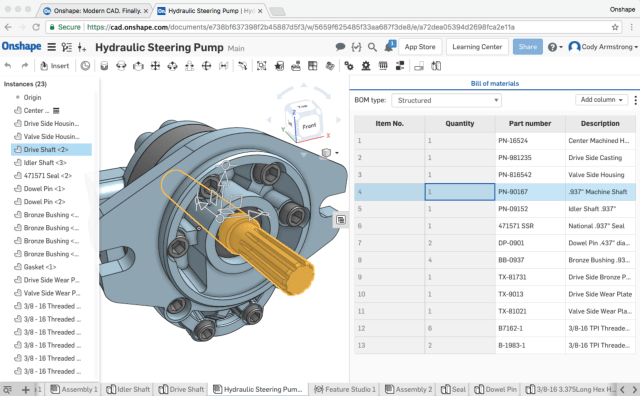The image size is (640, 396).
Task: Select the Rack and pinion relation tool
Action: click(x=366, y=66)
